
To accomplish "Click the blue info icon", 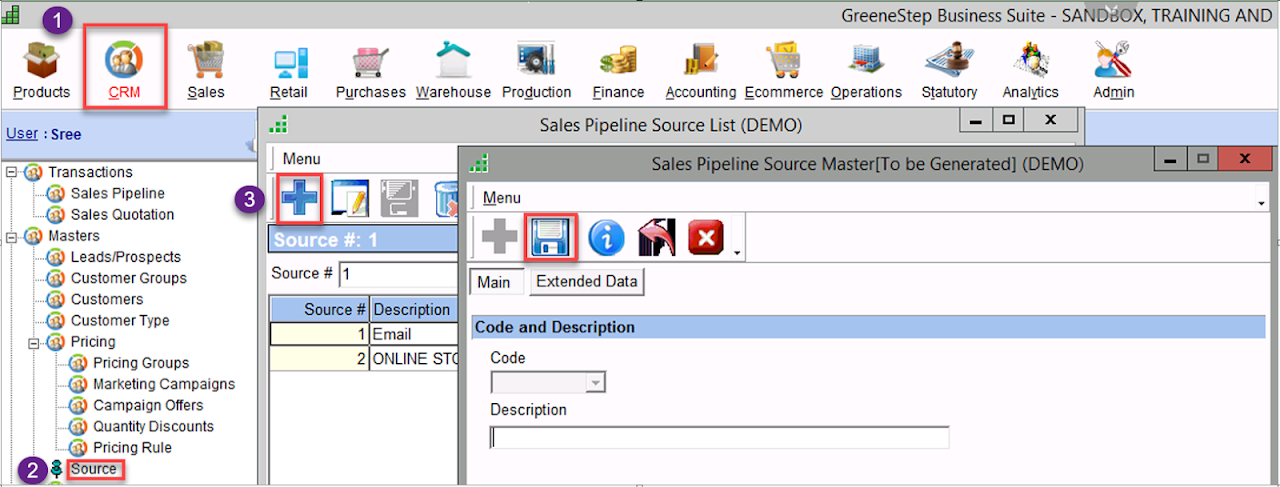I will coord(605,237).
